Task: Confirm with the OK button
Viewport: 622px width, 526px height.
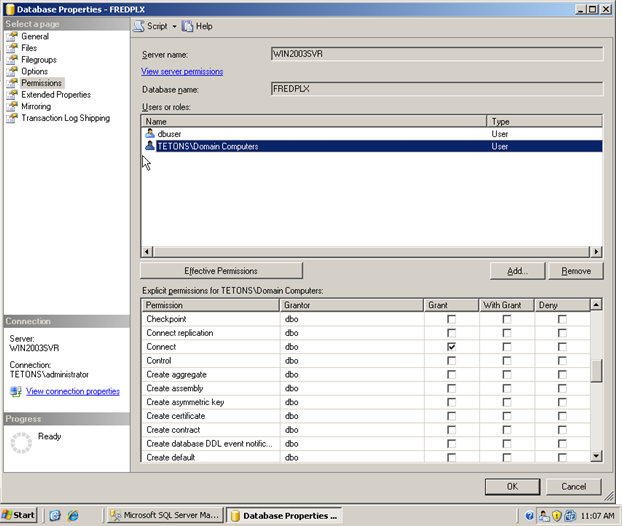Action: (513, 487)
